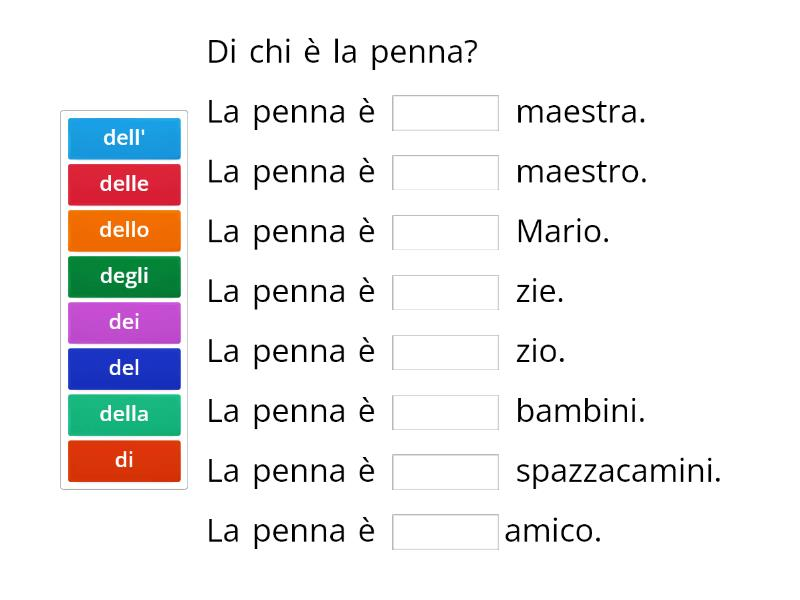
Task: Select the blank before "bambini."
Action: (445, 412)
